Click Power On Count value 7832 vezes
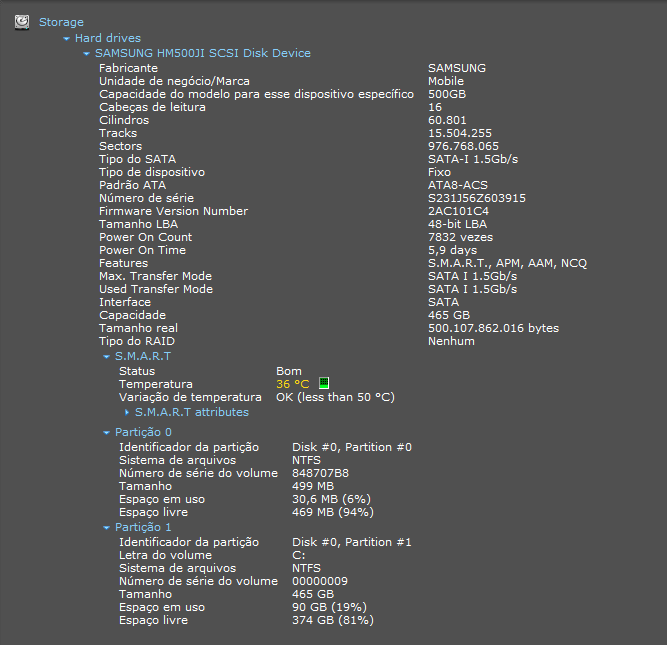The image size is (667, 645). (x=461, y=237)
